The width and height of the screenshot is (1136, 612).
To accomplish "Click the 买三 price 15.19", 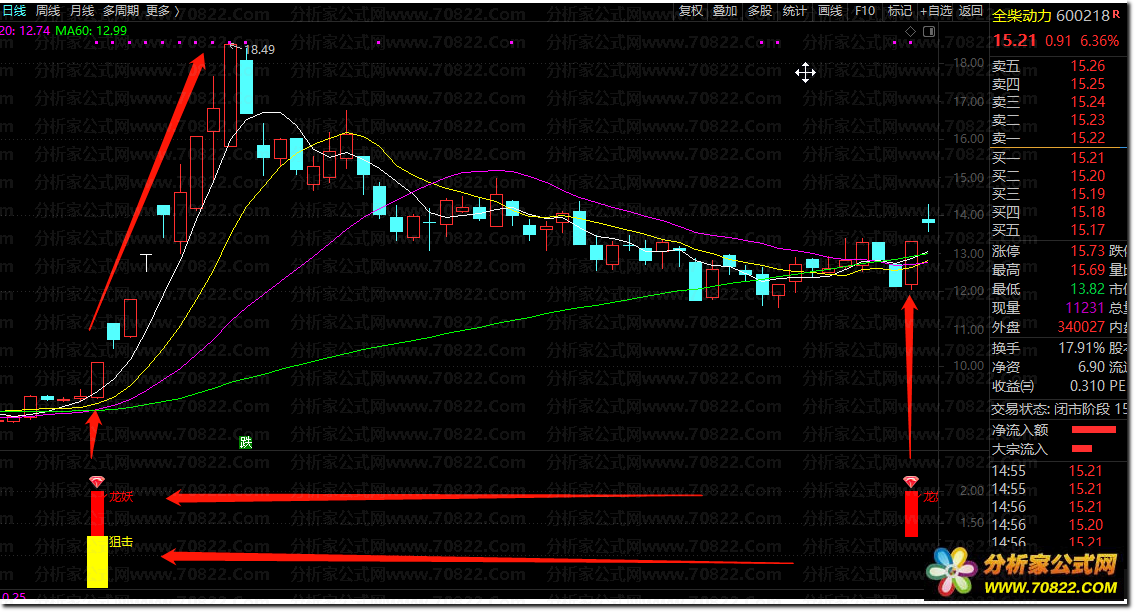I will point(1087,194).
